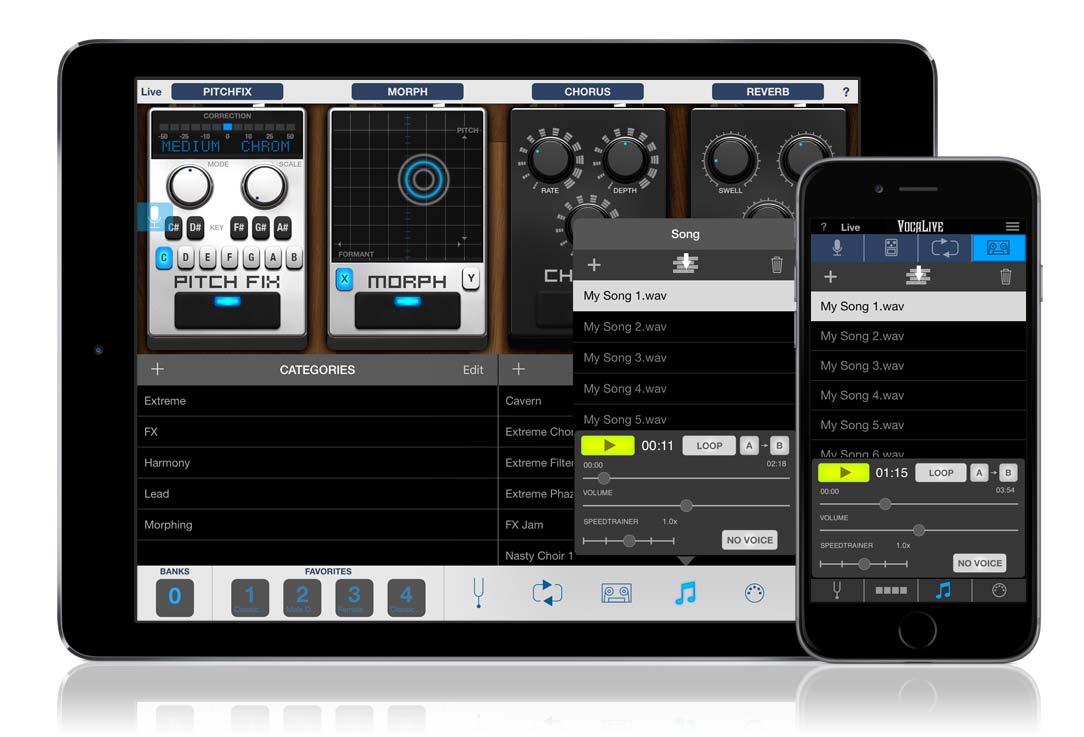1084x737 pixels.
Task: Open the MIDI connector icon on iPad
Action: (x=755, y=593)
